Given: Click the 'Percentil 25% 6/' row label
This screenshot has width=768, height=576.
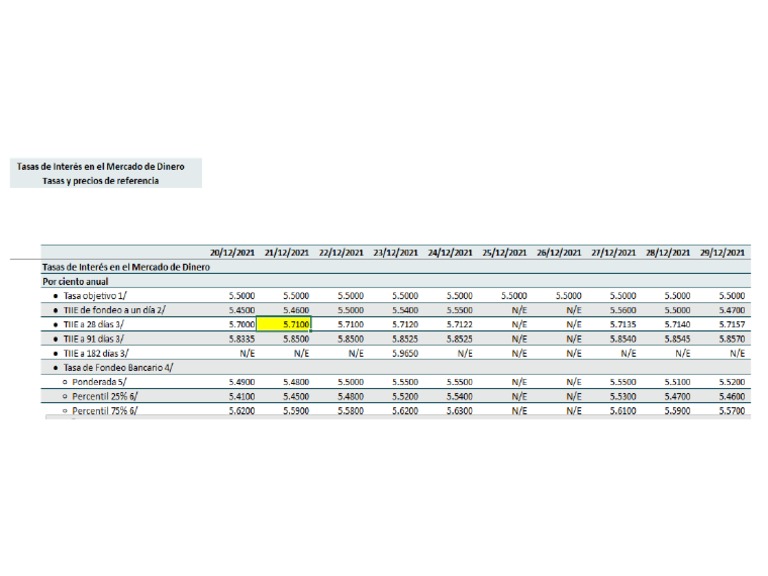Looking at the screenshot, I should pyautogui.click(x=105, y=396).
